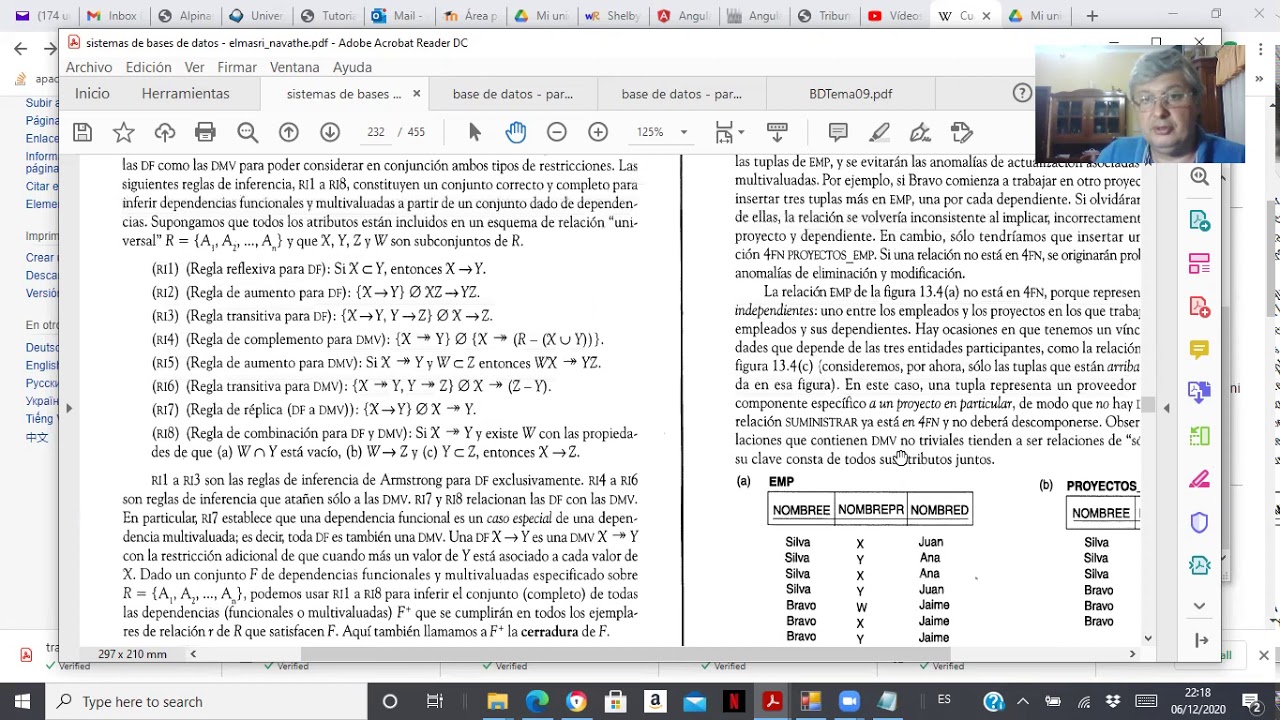Go to the previous page with the up arrow
Screen dimensions: 1280x720
click(288, 132)
